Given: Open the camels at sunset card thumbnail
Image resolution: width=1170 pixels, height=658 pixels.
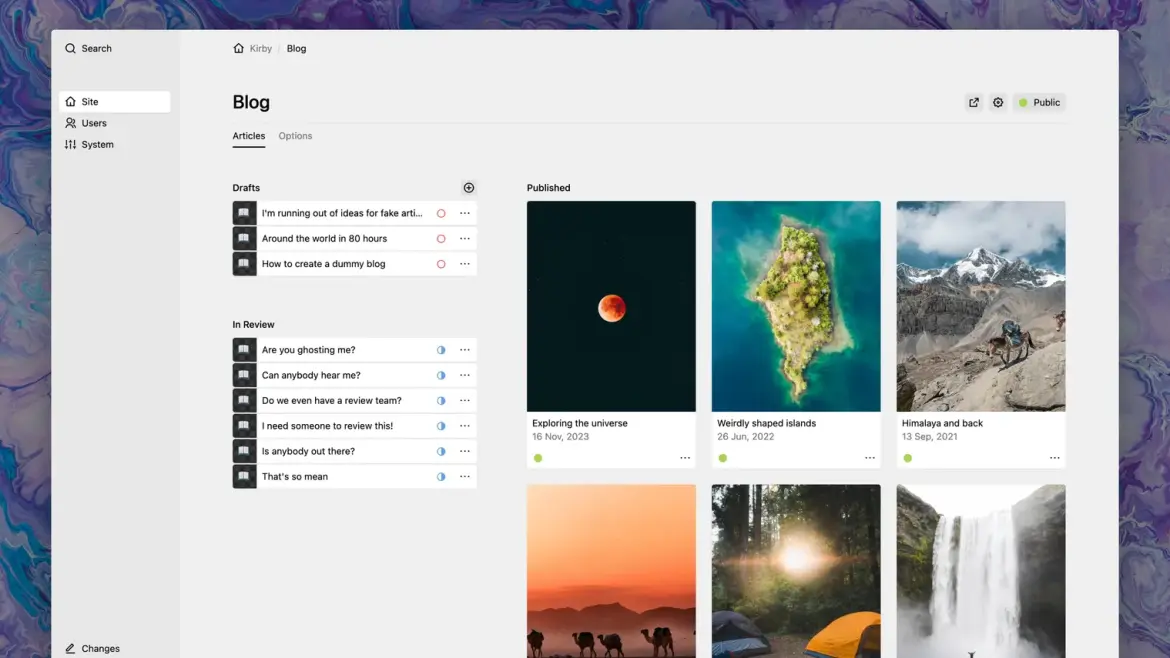Looking at the screenshot, I should point(611,571).
